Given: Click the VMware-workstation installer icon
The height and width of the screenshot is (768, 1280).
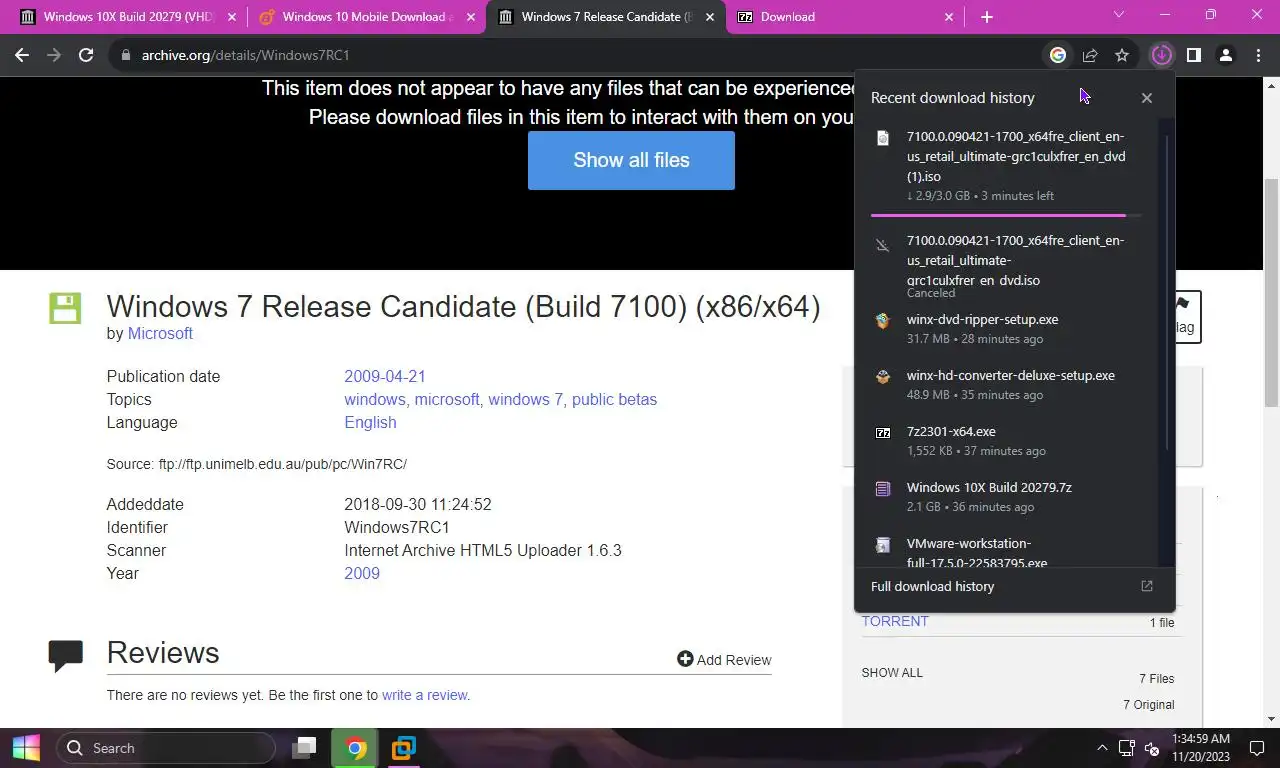Looking at the screenshot, I should click(882, 545).
